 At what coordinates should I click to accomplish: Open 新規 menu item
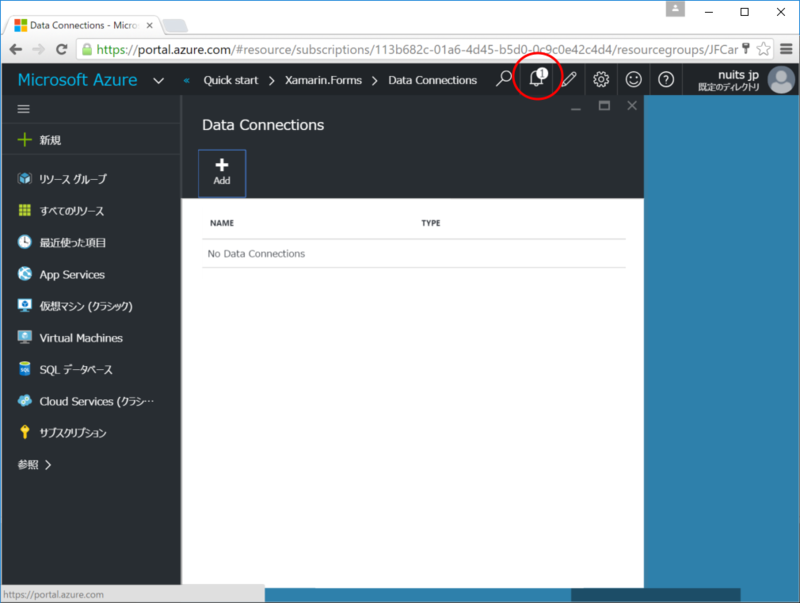[x=91, y=140]
